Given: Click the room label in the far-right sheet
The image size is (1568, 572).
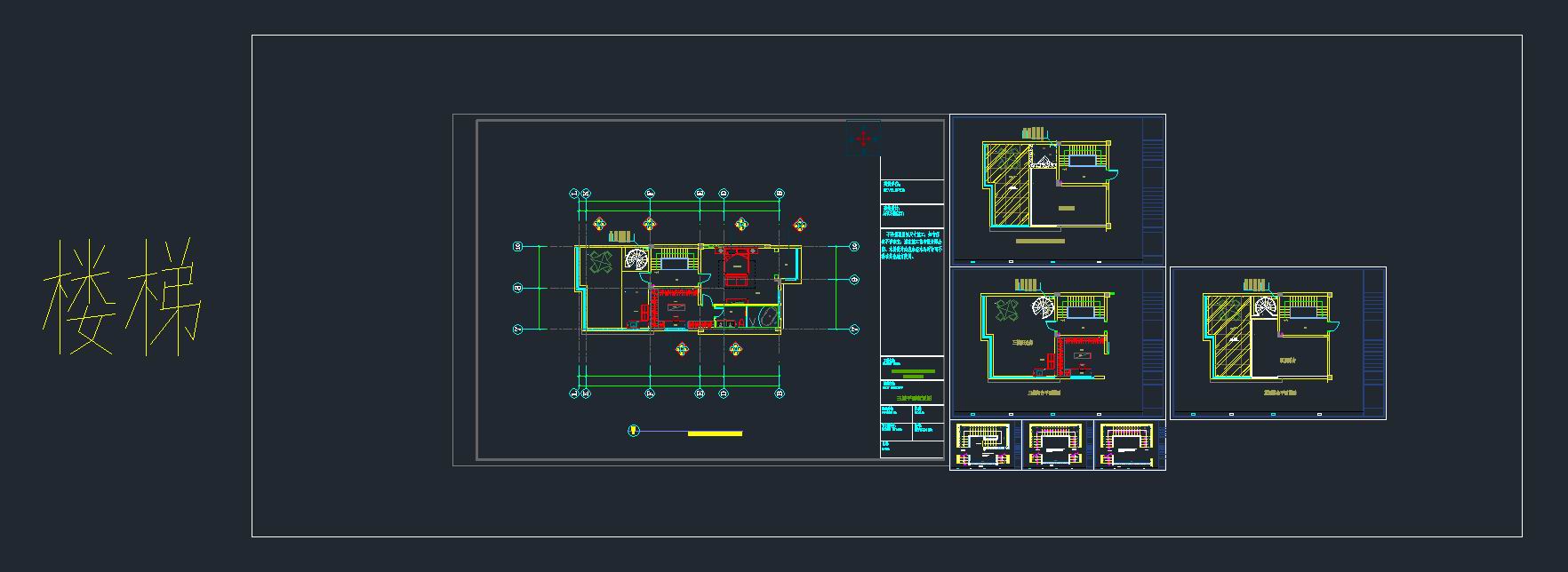Looking at the screenshot, I should click(x=1286, y=361).
